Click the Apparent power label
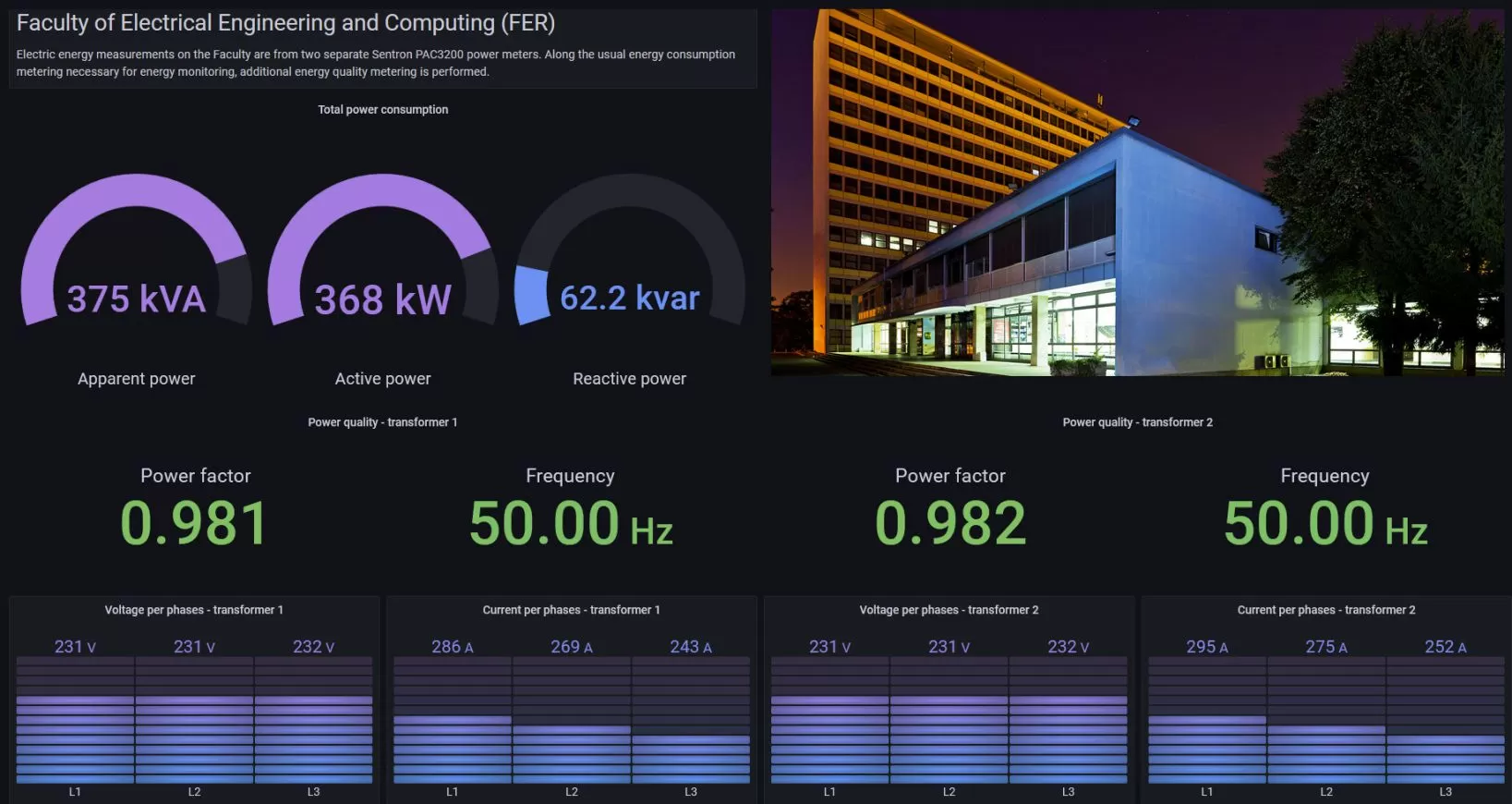 pyautogui.click(x=137, y=379)
